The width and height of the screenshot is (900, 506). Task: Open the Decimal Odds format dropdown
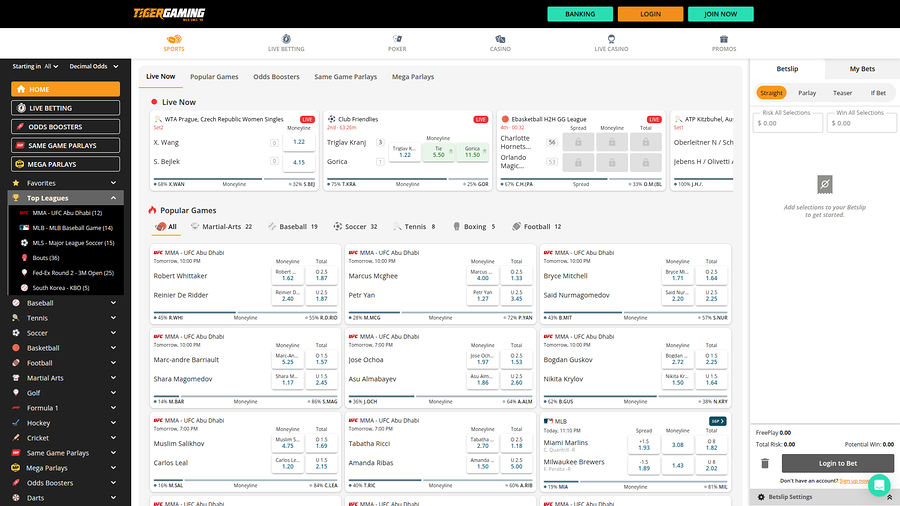(92, 67)
